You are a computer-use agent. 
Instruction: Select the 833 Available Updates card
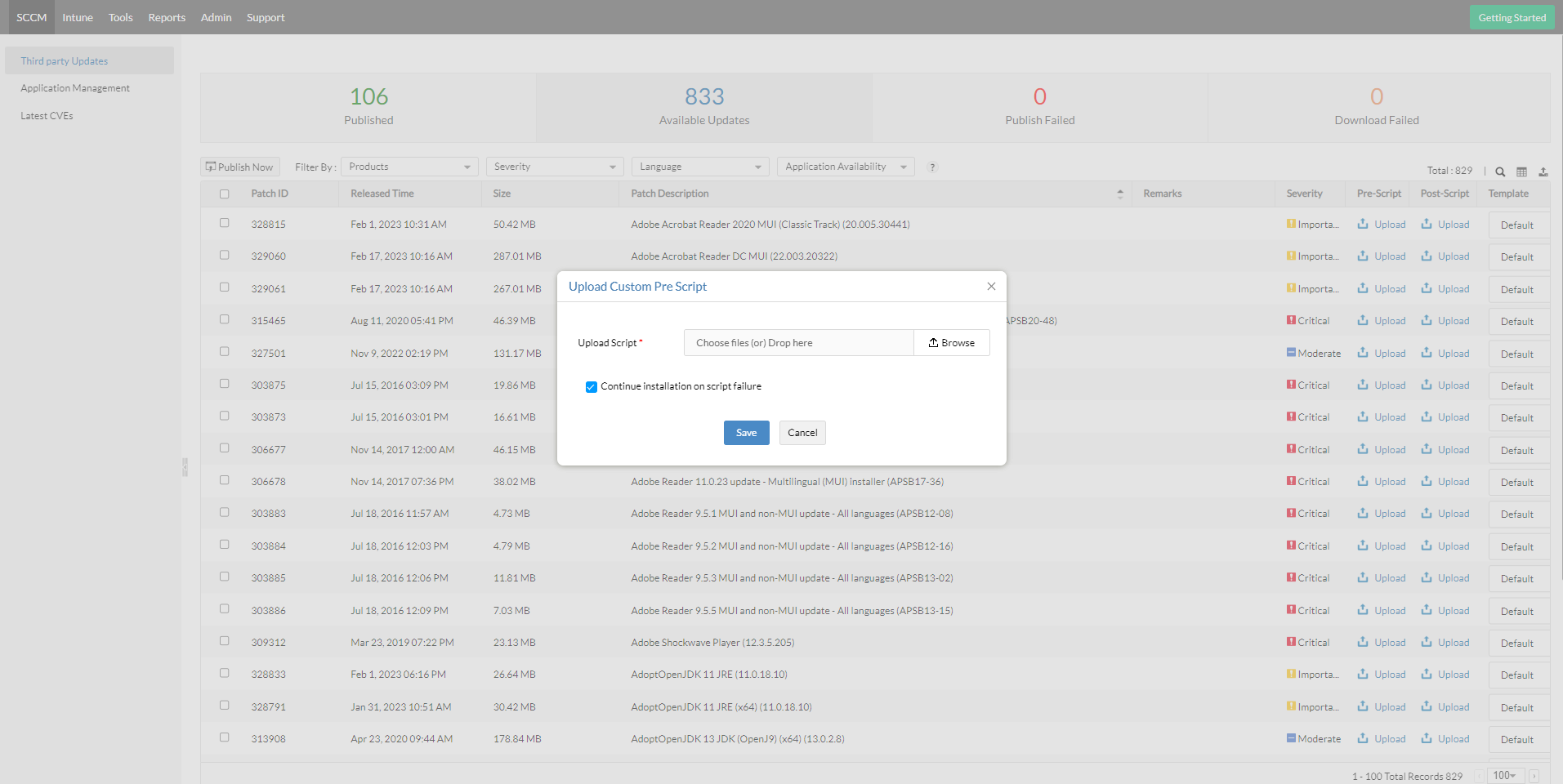(704, 108)
